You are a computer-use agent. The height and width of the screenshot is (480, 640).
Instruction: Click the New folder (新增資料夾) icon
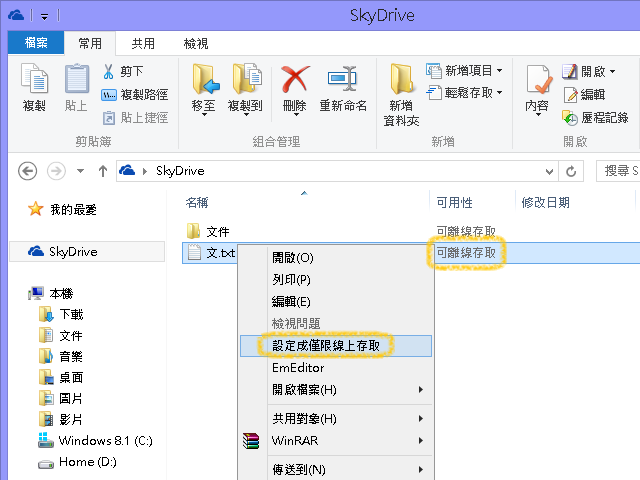coord(402,79)
